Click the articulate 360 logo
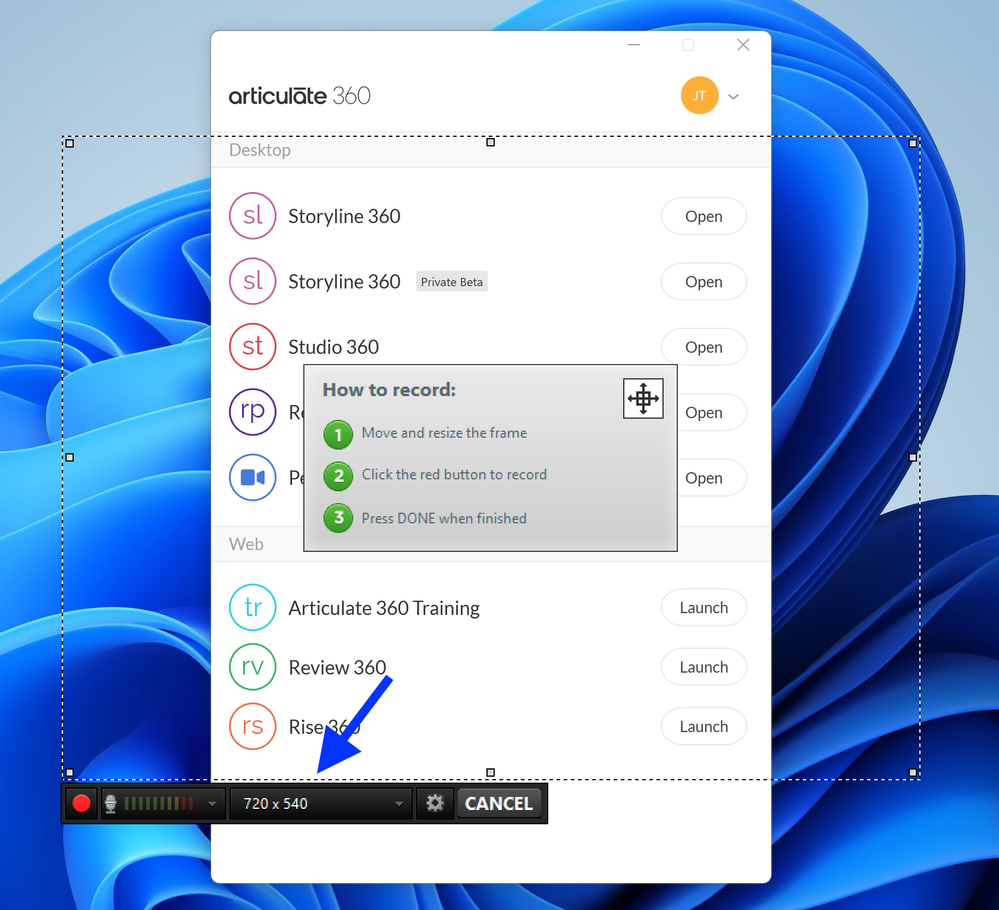The width and height of the screenshot is (999, 910). point(299,96)
